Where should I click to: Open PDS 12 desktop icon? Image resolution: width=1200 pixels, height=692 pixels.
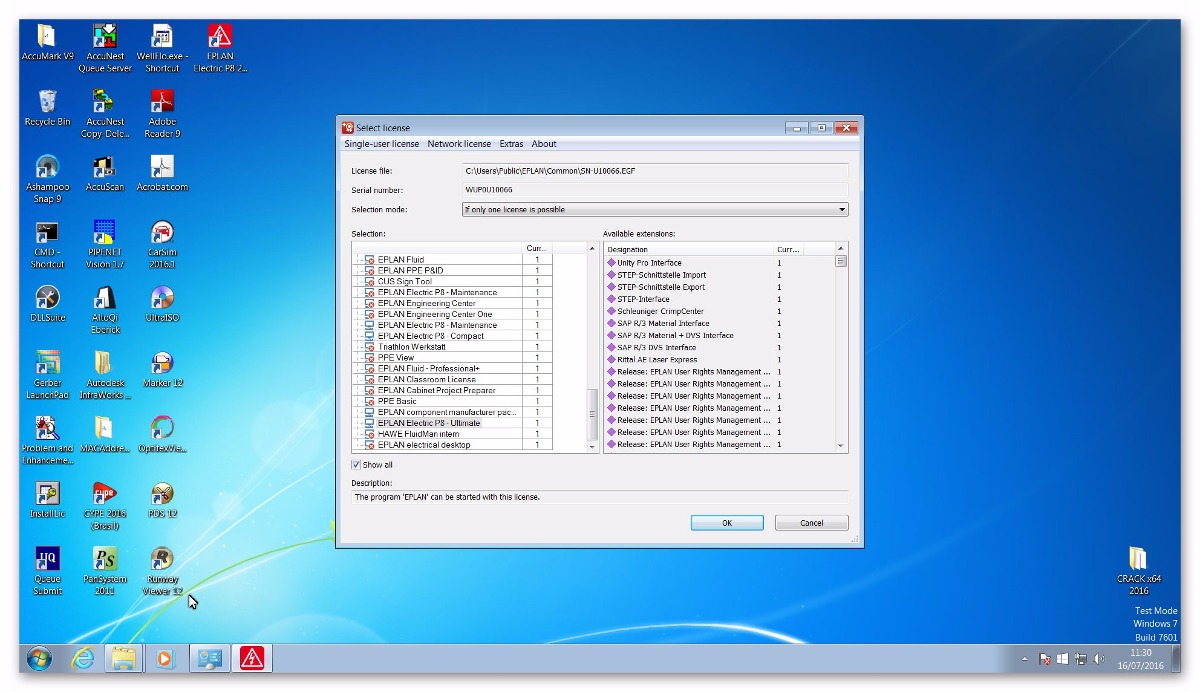[162, 500]
